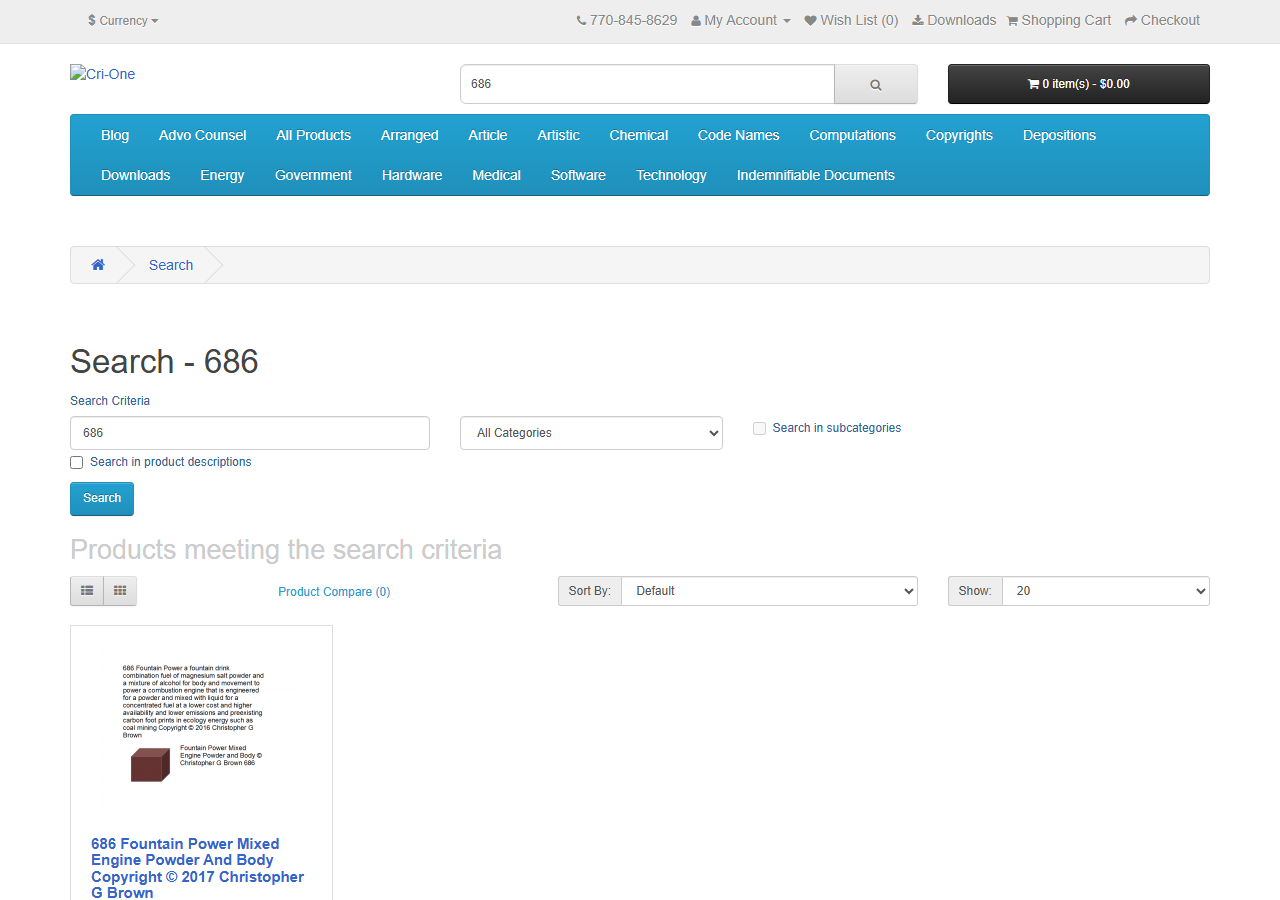Viewport: 1280px width, 900px height.
Task: Open the Blog menu item
Action: pyautogui.click(x=115, y=135)
